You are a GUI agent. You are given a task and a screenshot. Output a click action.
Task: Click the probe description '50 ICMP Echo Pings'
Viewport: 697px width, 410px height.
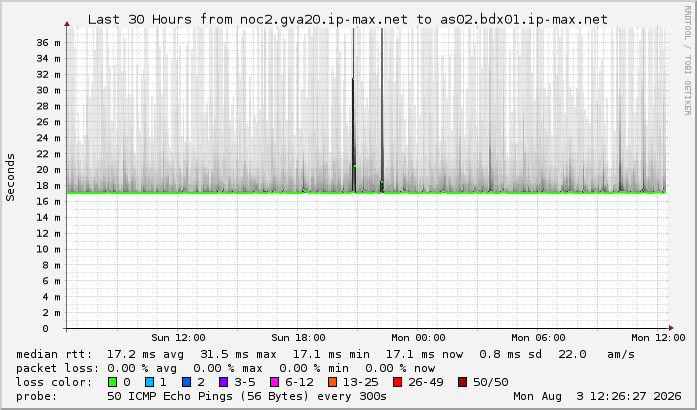coord(172,396)
